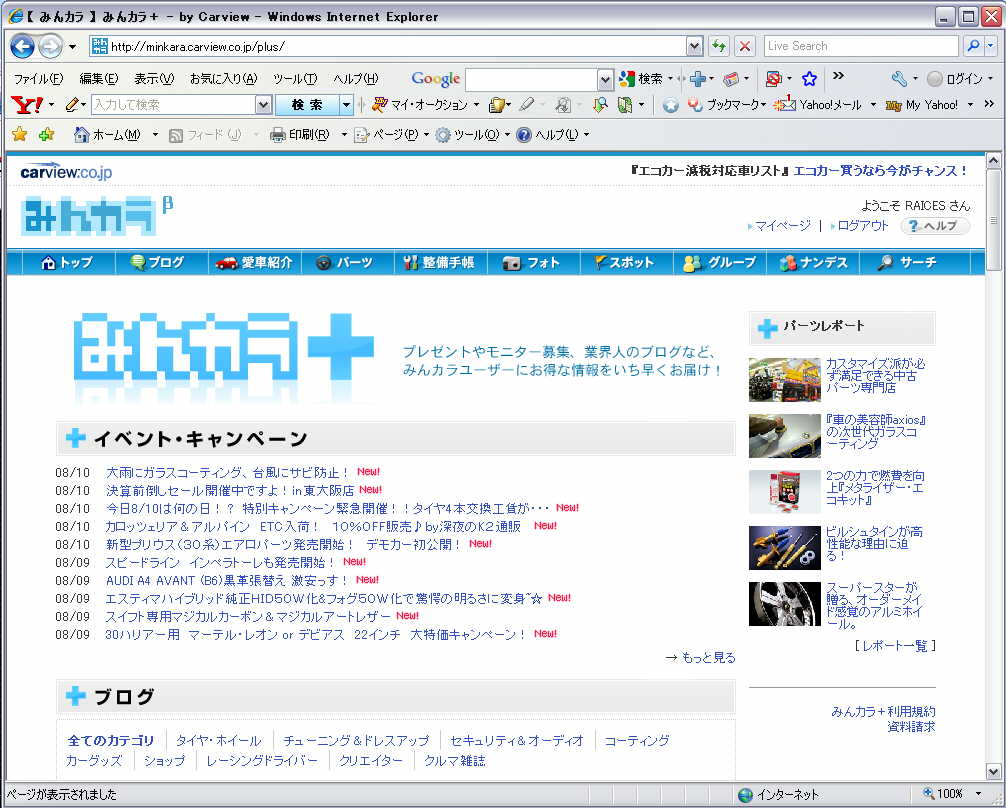Click the Internet zone globe in status bar
This screenshot has width=1006, height=808.
click(x=745, y=795)
